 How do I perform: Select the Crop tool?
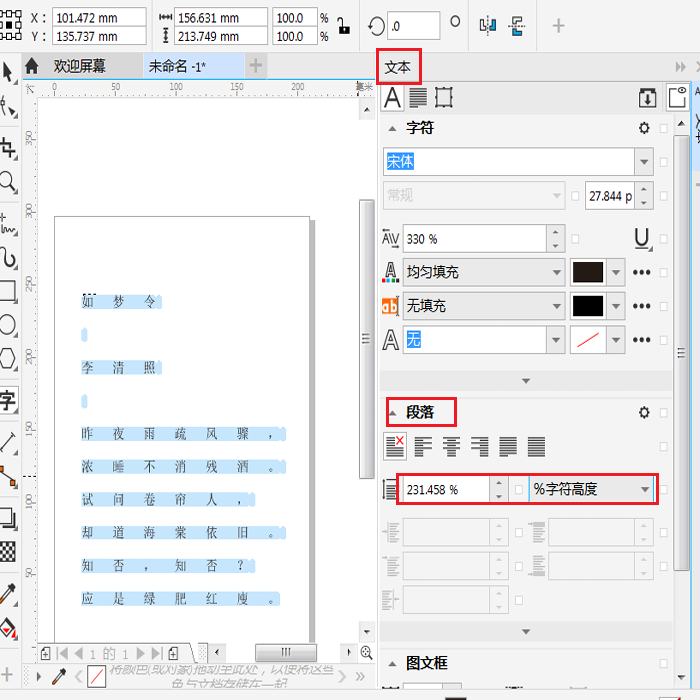click(8, 148)
